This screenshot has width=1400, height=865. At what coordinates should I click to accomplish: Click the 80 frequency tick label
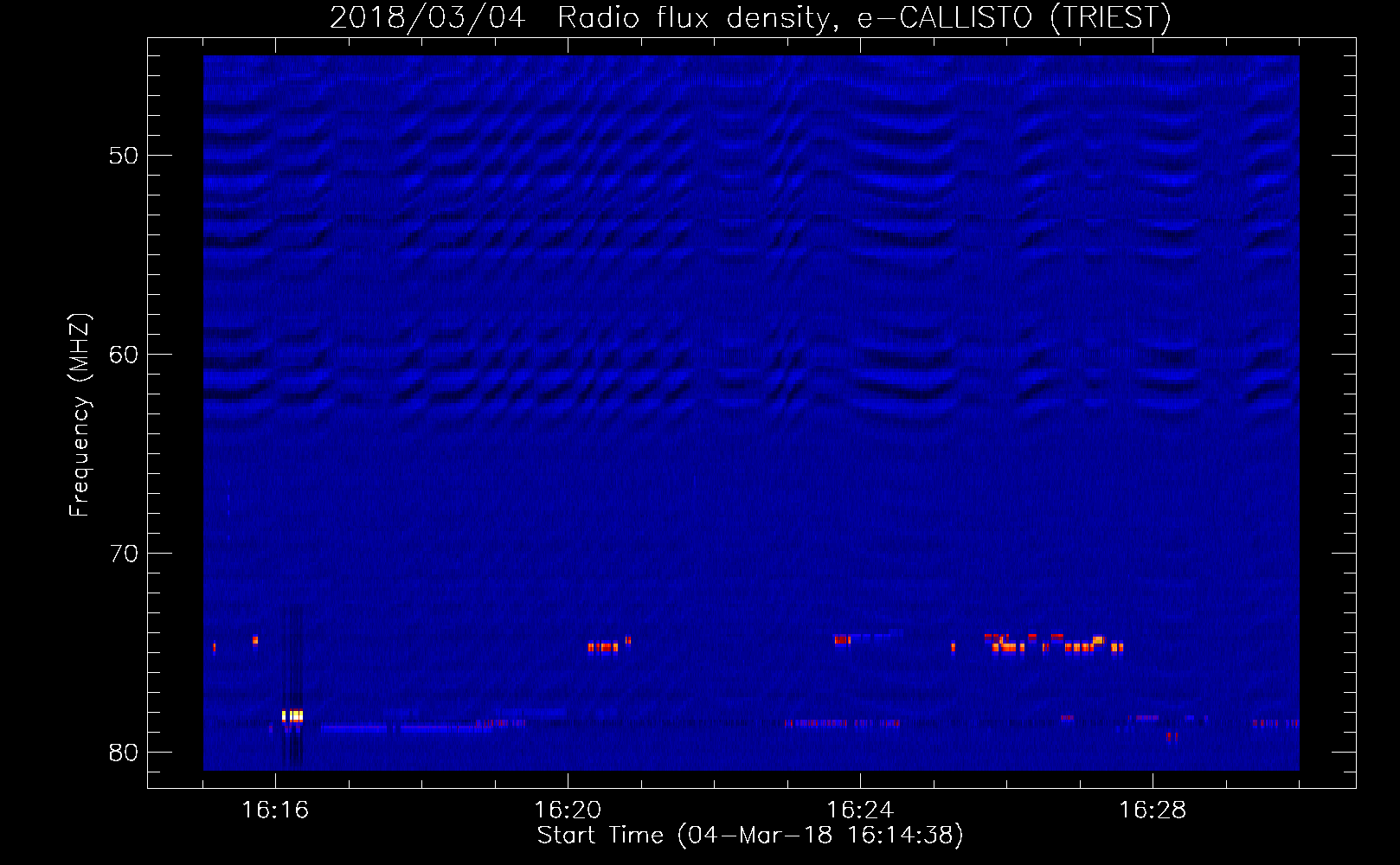click(x=124, y=753)
